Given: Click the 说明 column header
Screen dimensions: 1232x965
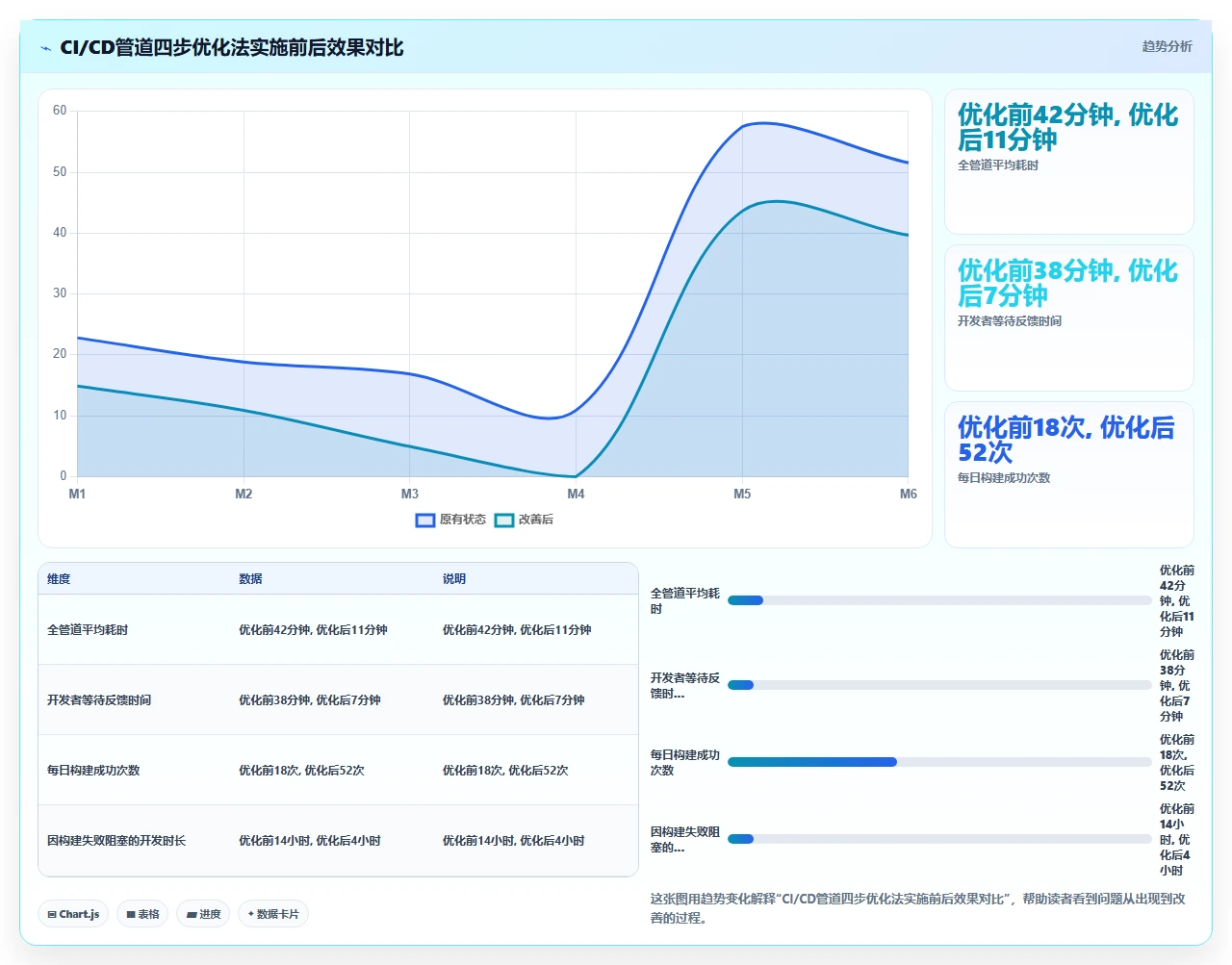Looking at the screenshot, I should (x=454, y=579).
